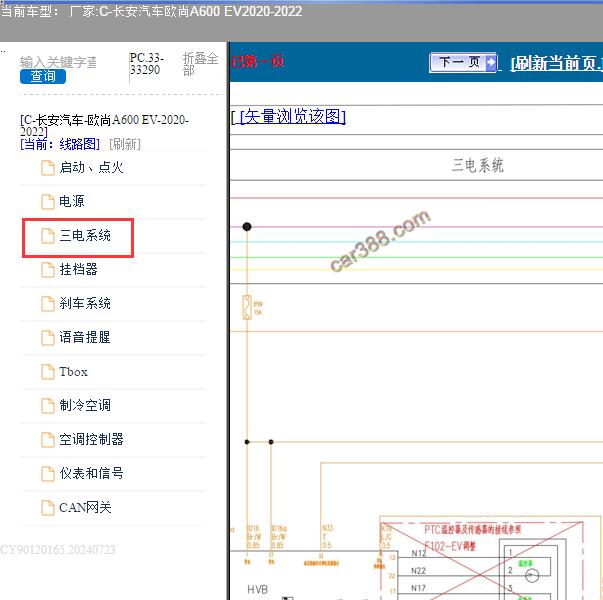
Task: Open the 语音提醒 tree item
Action: coord(85,337)
